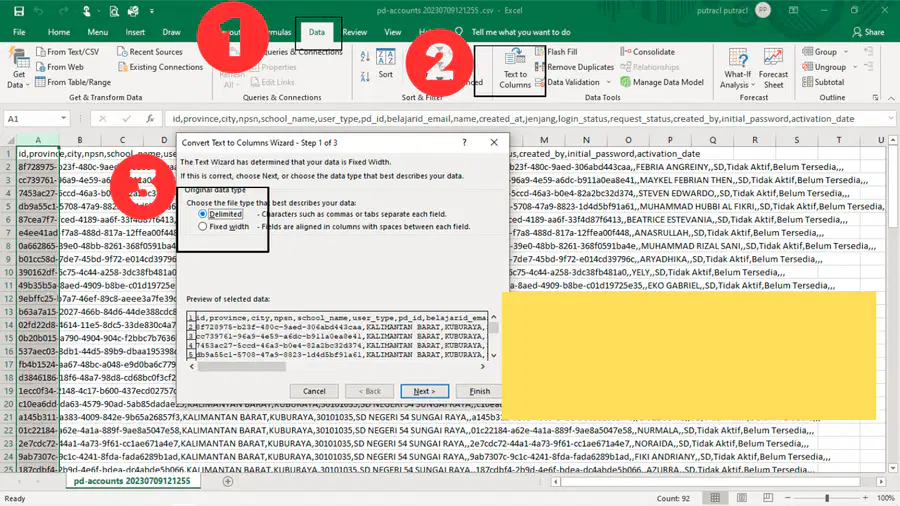Open the View tab

pos(393,32)
